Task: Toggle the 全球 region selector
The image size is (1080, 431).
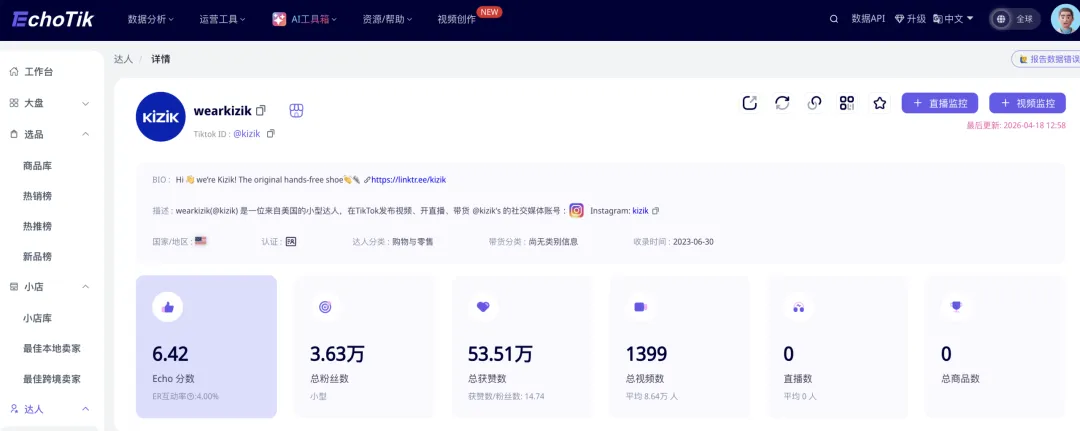Action: (x=1016, y=19)
